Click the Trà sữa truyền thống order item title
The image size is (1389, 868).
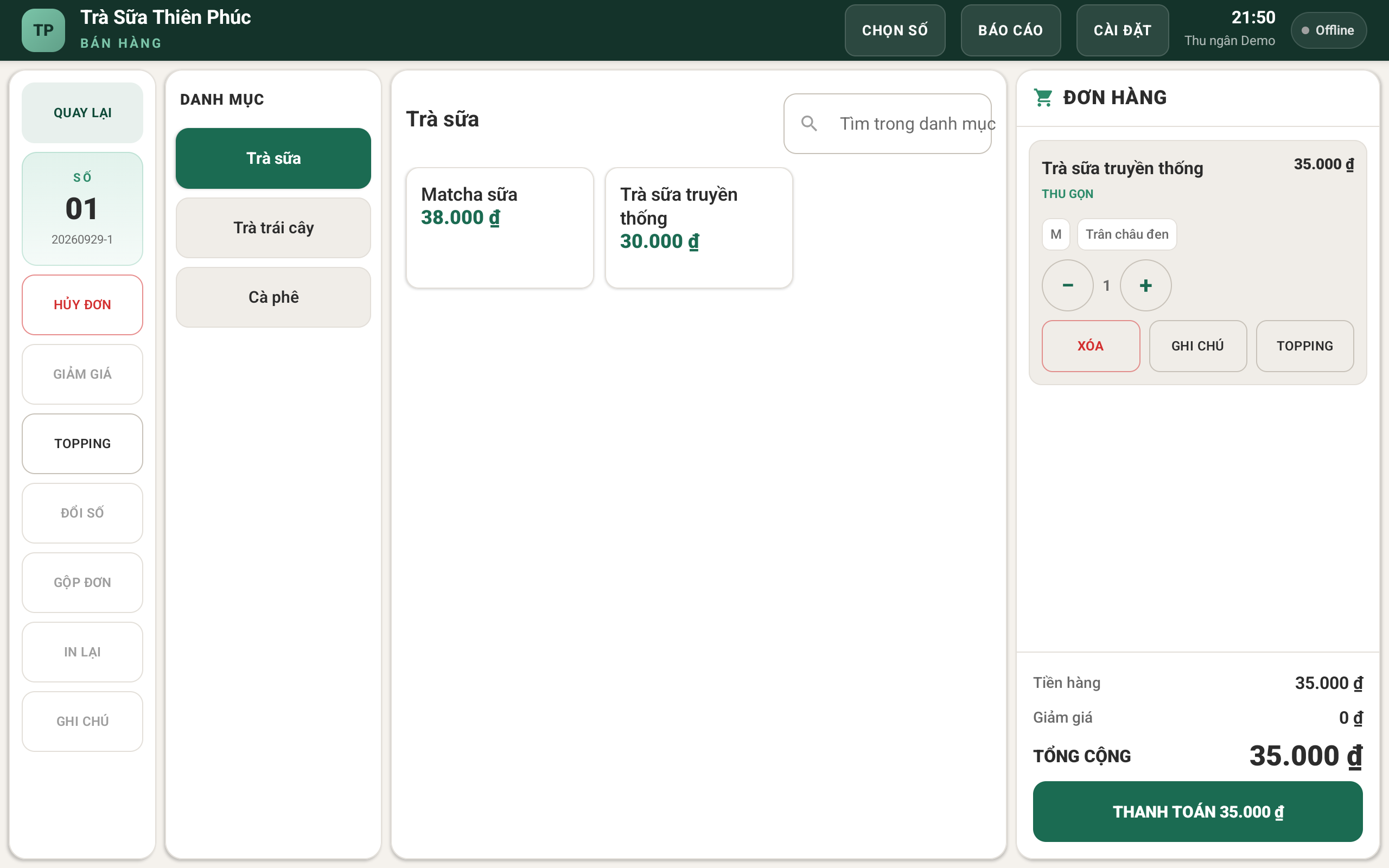click(x=1122, y=168)
